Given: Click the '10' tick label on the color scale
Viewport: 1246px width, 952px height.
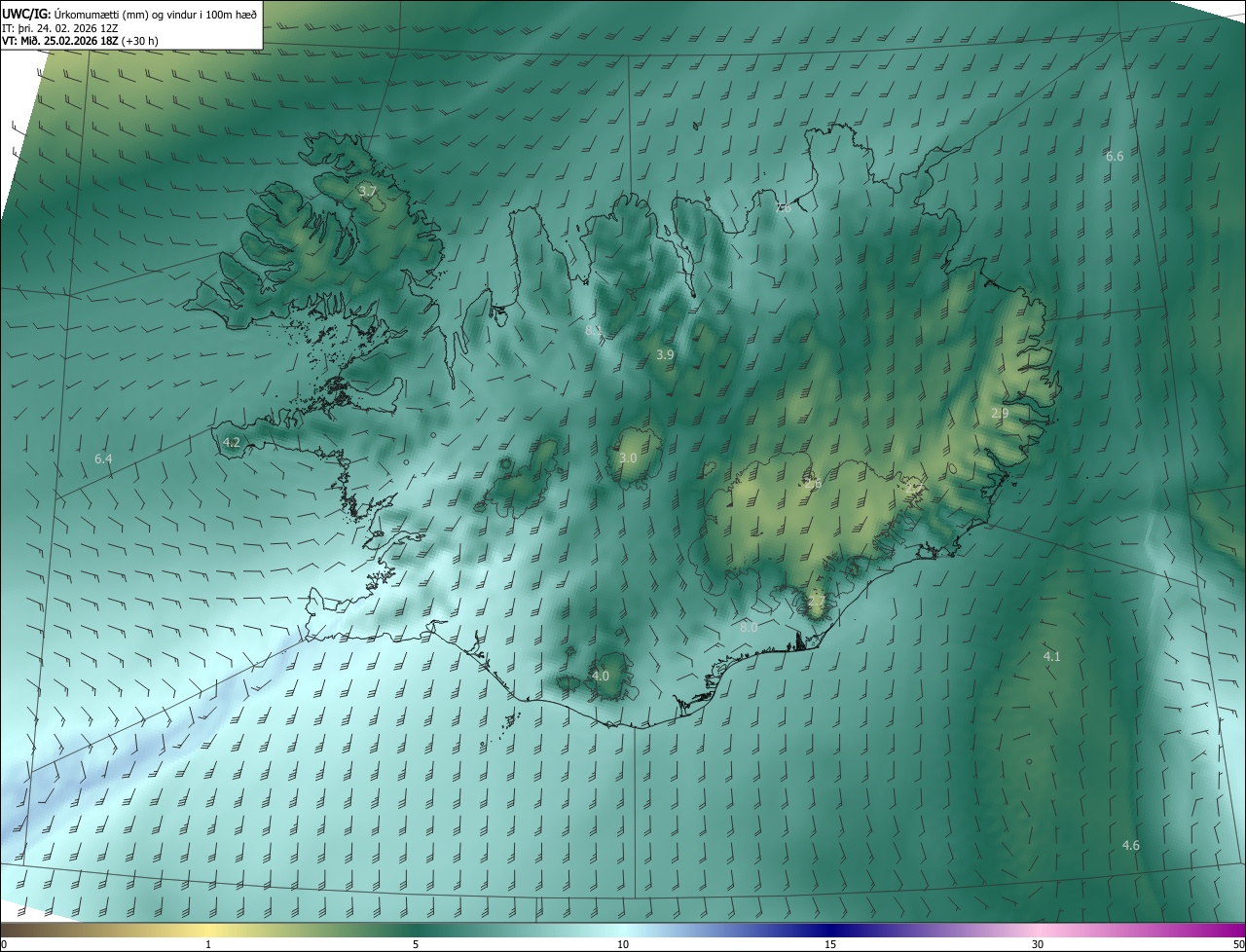Looking at the screenshot, I should [623, 944].
